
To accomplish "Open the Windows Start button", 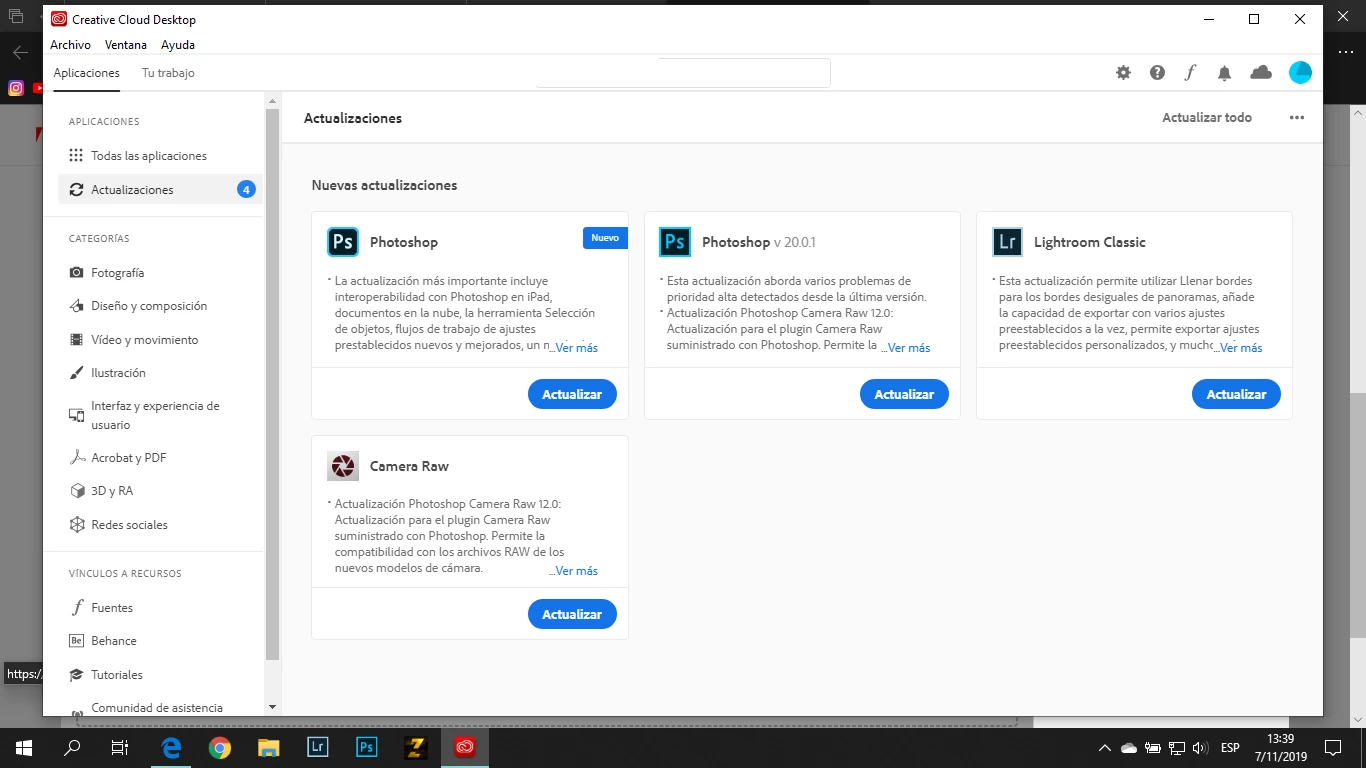I will click(x=23, y=747).
